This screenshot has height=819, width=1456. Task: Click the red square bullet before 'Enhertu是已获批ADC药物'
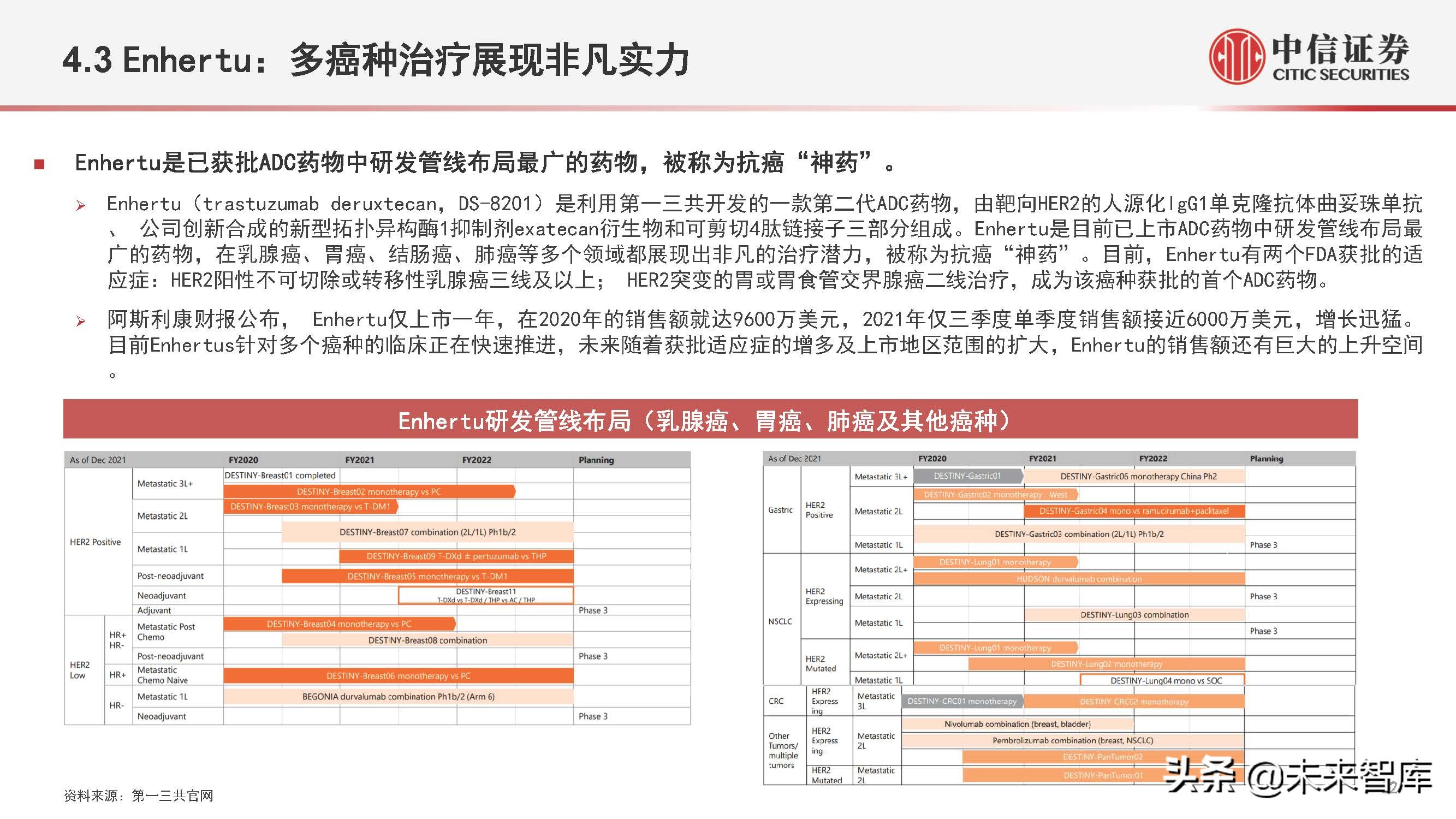click(x=39, y=164)
